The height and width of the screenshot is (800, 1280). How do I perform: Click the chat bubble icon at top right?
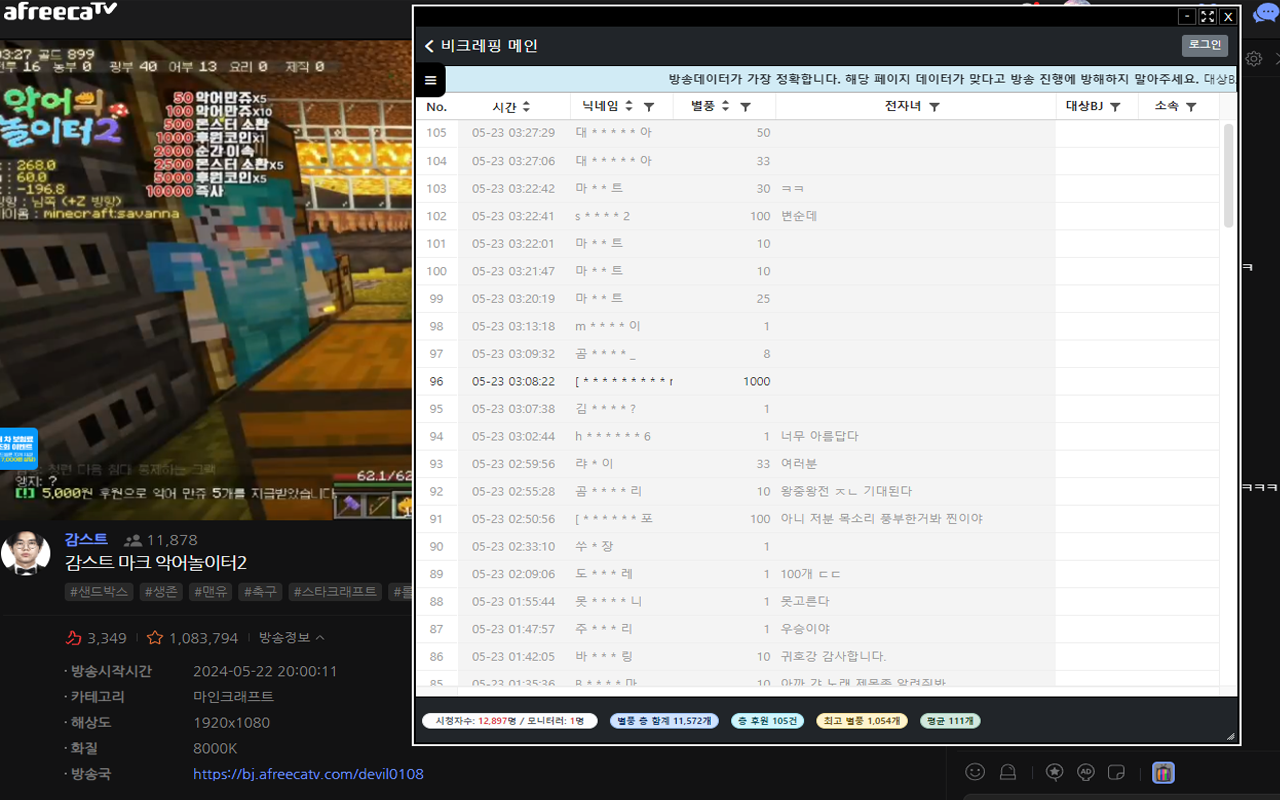pos(1265,14)
